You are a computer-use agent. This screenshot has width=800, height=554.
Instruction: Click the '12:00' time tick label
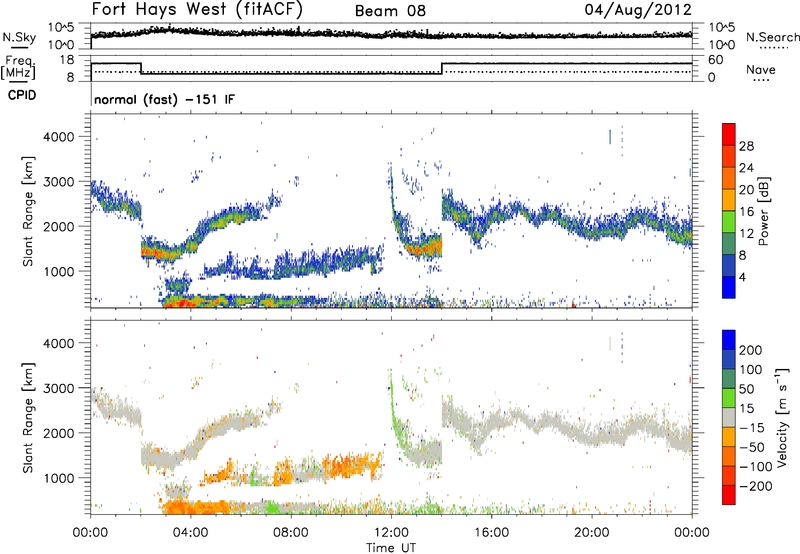click(x=391, y=533)
